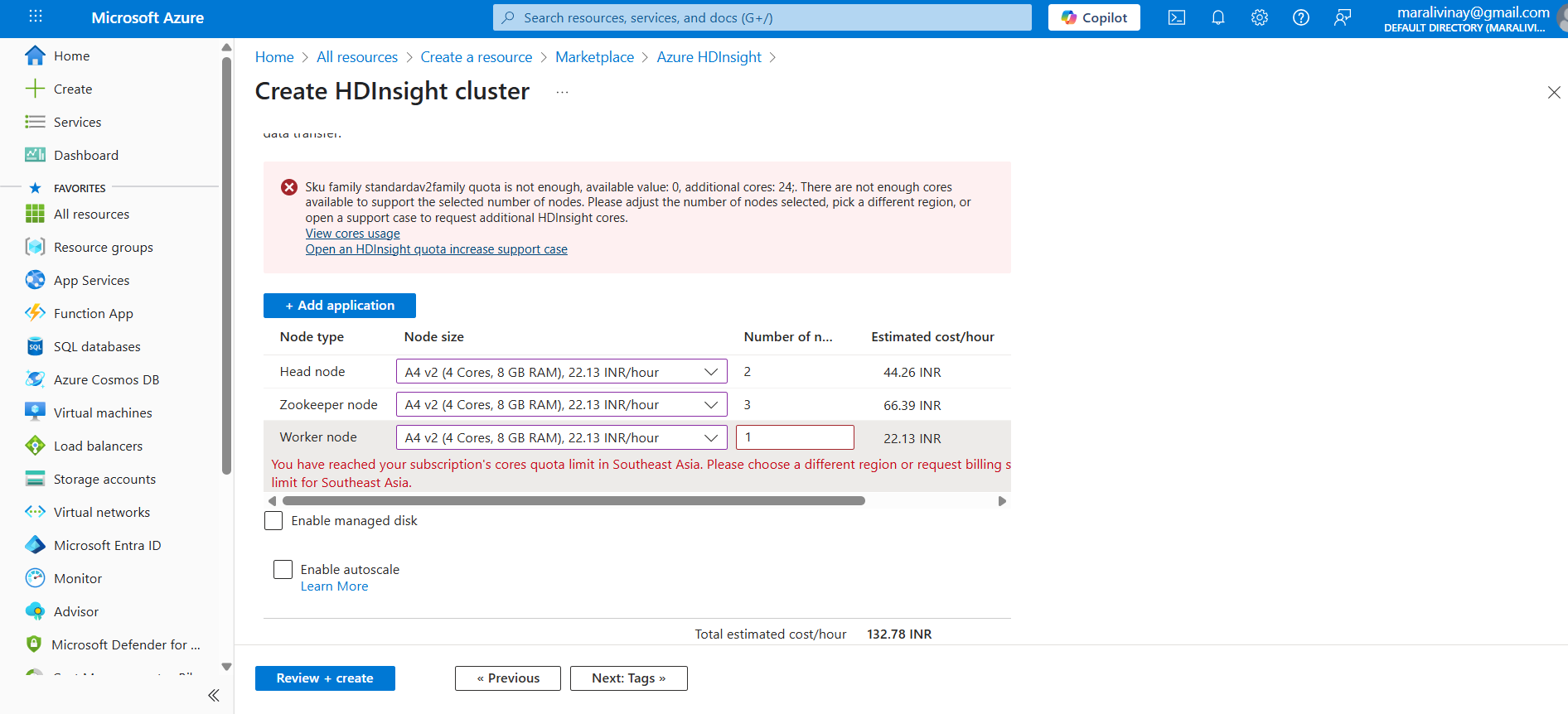Image resolution: width=1568 pixels, height=714 pixels.
Task: Click the Worker node number of nodes field
Action: (795, 437)
